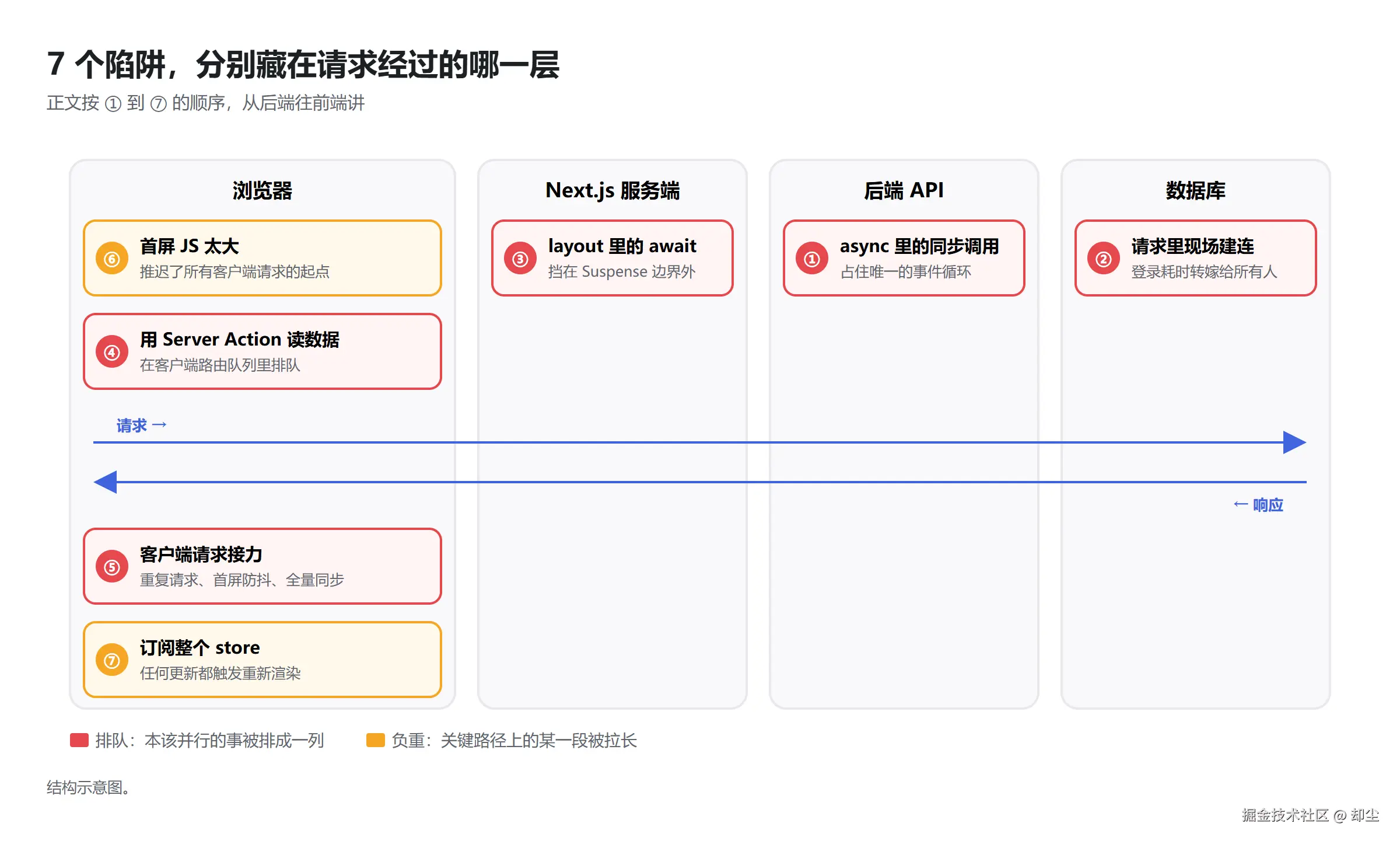Click the 请求 → arrow label
1400x844 pixels.
(x=142, y=426)
